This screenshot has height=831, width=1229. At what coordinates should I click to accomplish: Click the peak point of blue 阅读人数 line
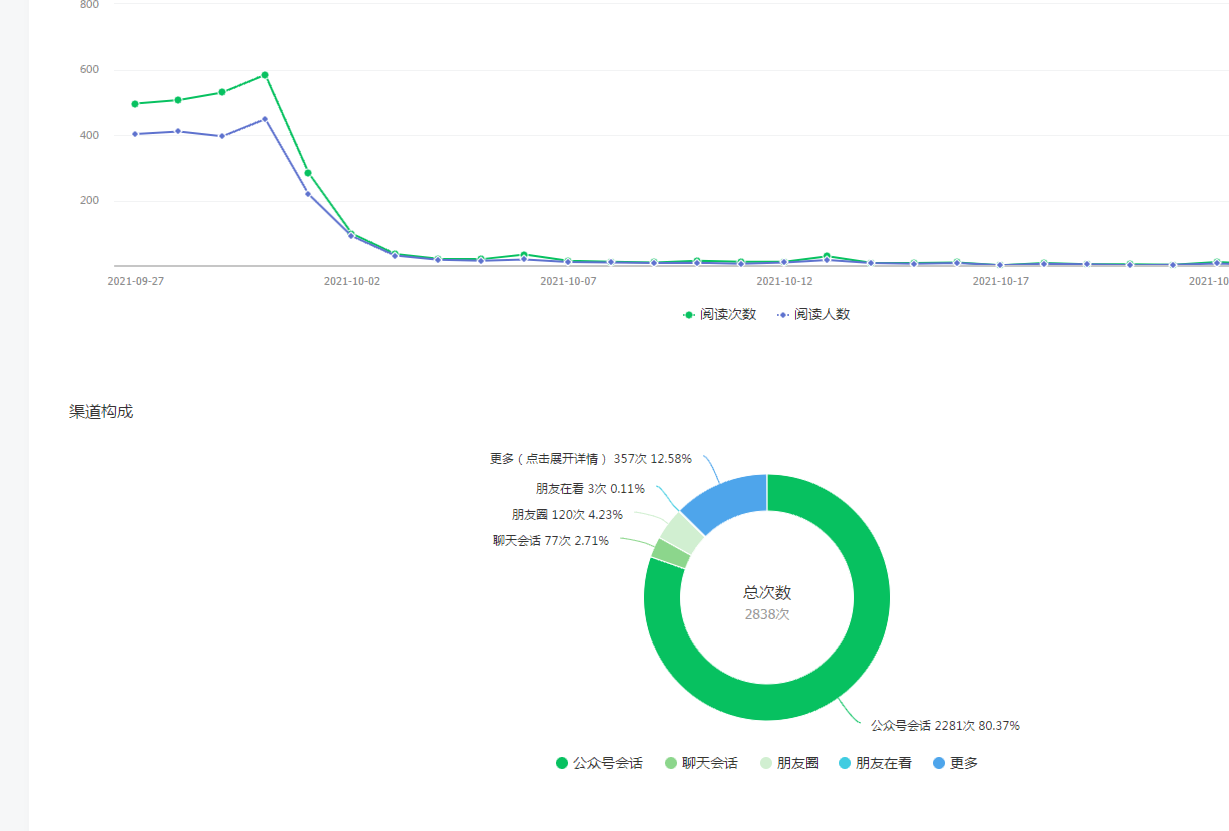tap(265, 119)
